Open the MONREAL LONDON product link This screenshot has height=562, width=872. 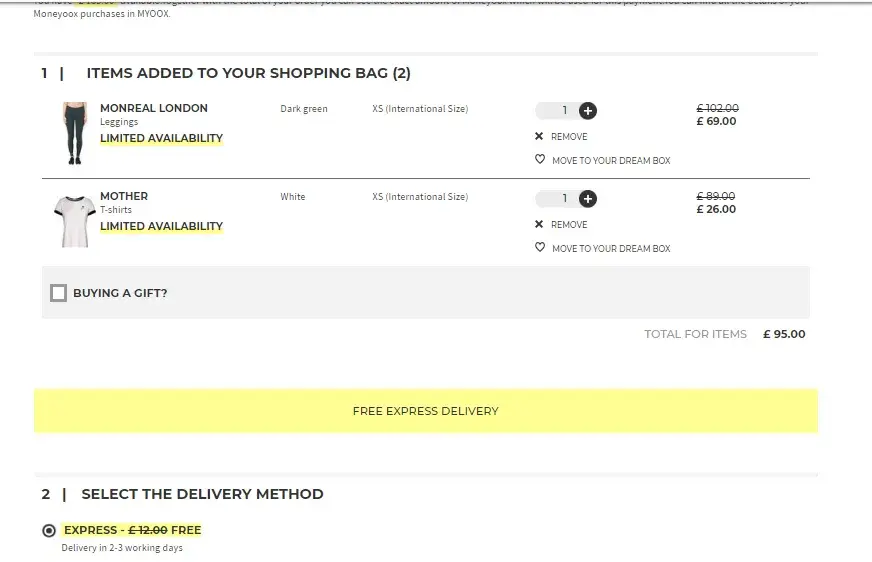pos(154,108)
